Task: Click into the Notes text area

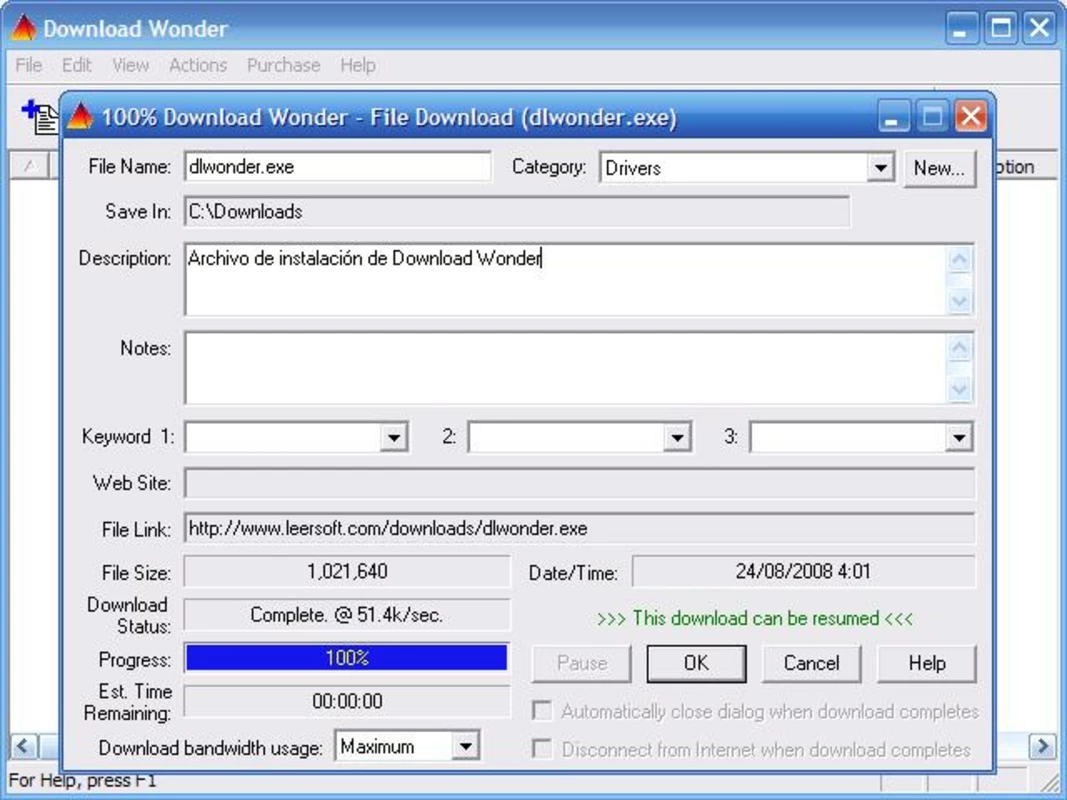Action: click(565, 368)
